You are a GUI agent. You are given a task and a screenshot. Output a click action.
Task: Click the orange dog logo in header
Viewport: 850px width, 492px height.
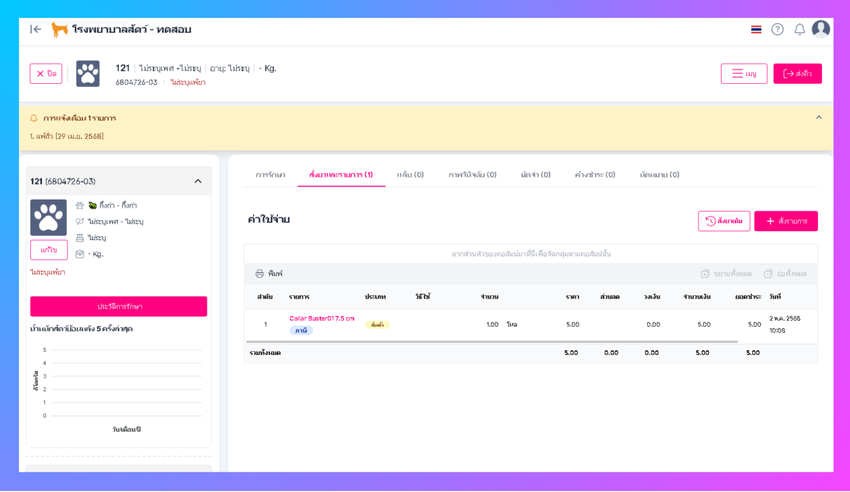point(59,29)
